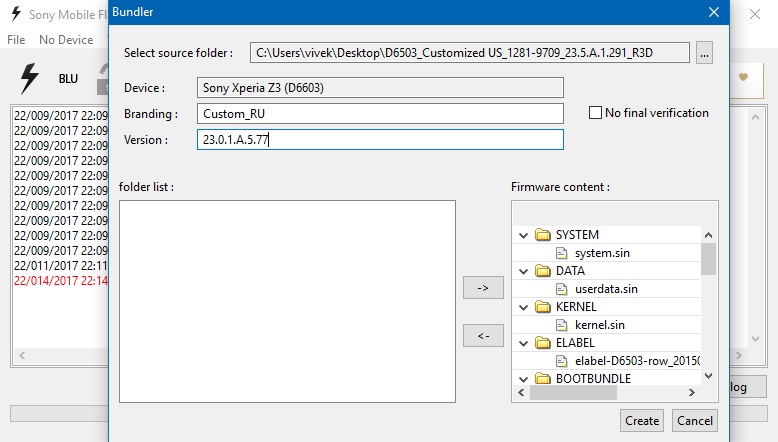Click firmware tree horizontal scrollbar thumb
Screen dimensions: 778x442
click(573, 392)
